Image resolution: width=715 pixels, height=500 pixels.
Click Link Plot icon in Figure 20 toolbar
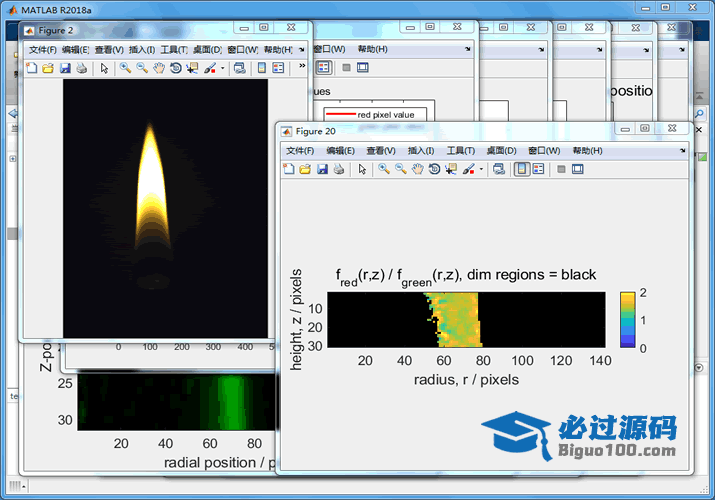point(499,170)
